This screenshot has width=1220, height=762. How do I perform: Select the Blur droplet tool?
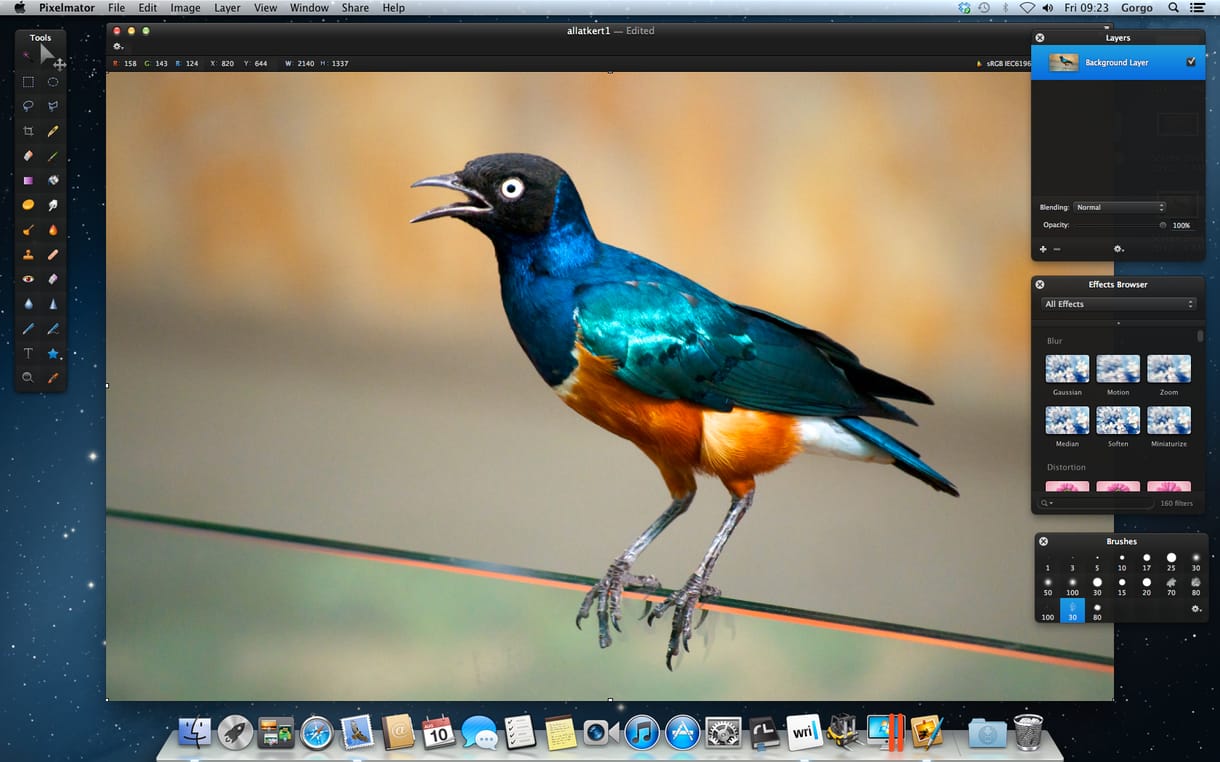pos(28,304)
